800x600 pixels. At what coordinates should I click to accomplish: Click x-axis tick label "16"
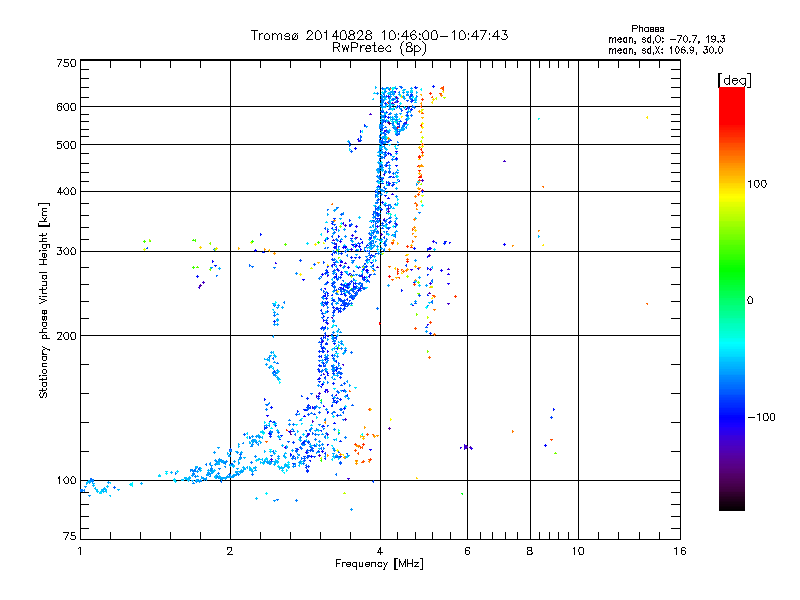680,551
